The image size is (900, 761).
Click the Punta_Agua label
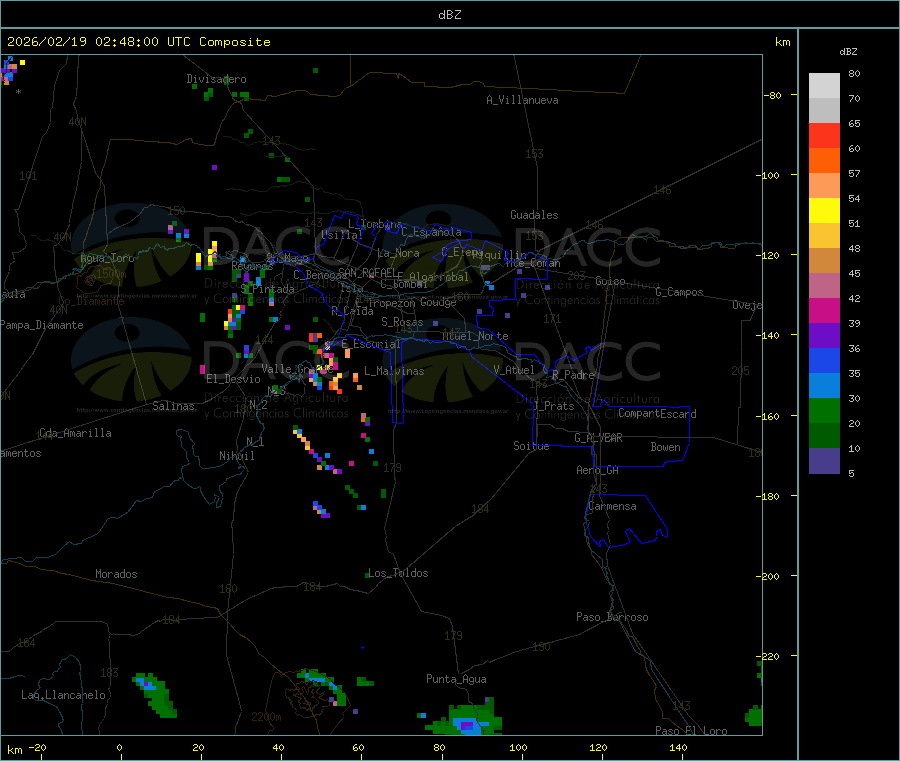pos(456,679)
